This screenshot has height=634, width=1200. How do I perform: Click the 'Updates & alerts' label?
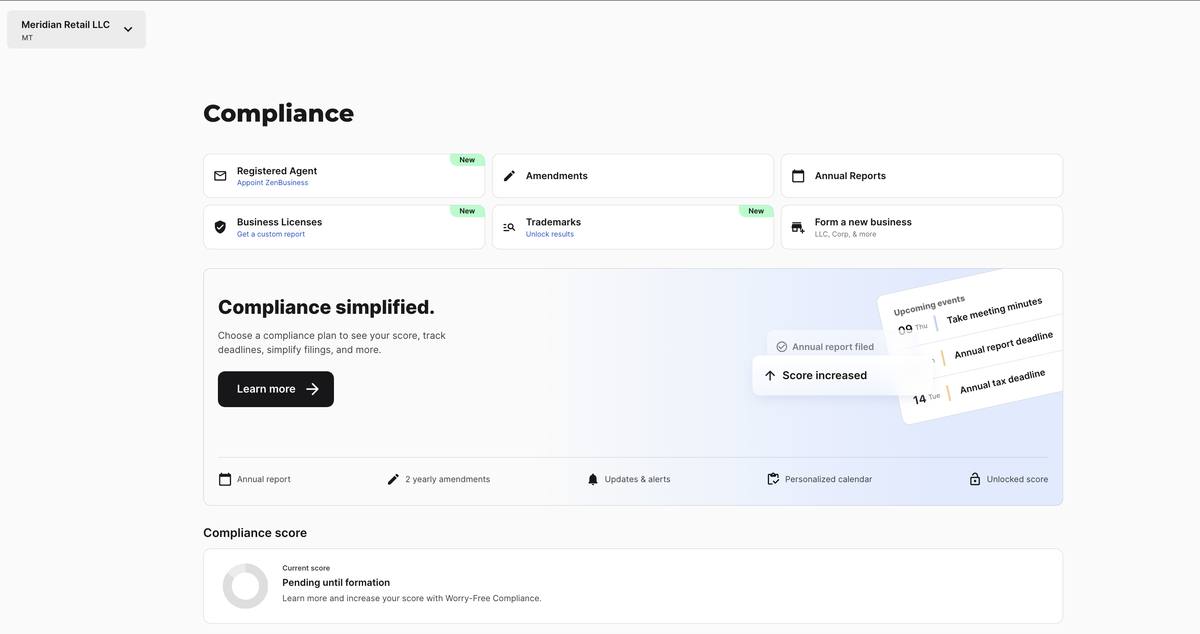(637, 479)
